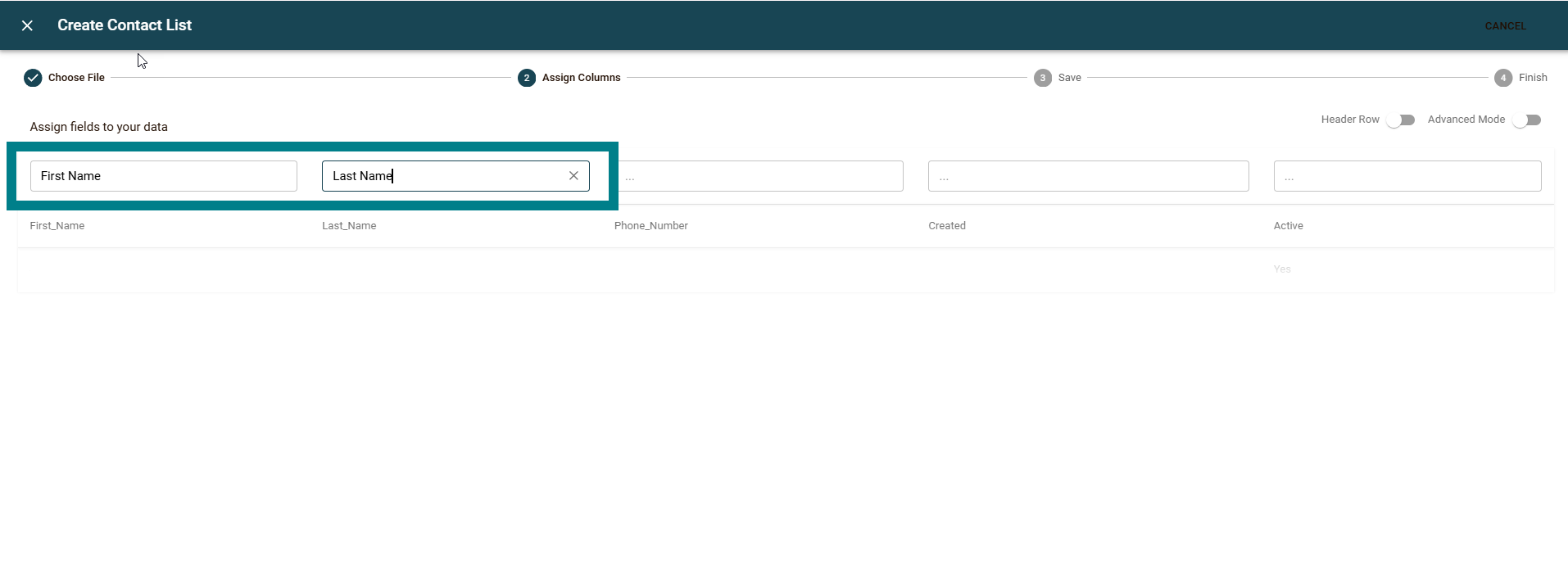1568x583 pixels.
Task: Click the Yes value in Active column
Action: pos(1282,269)
